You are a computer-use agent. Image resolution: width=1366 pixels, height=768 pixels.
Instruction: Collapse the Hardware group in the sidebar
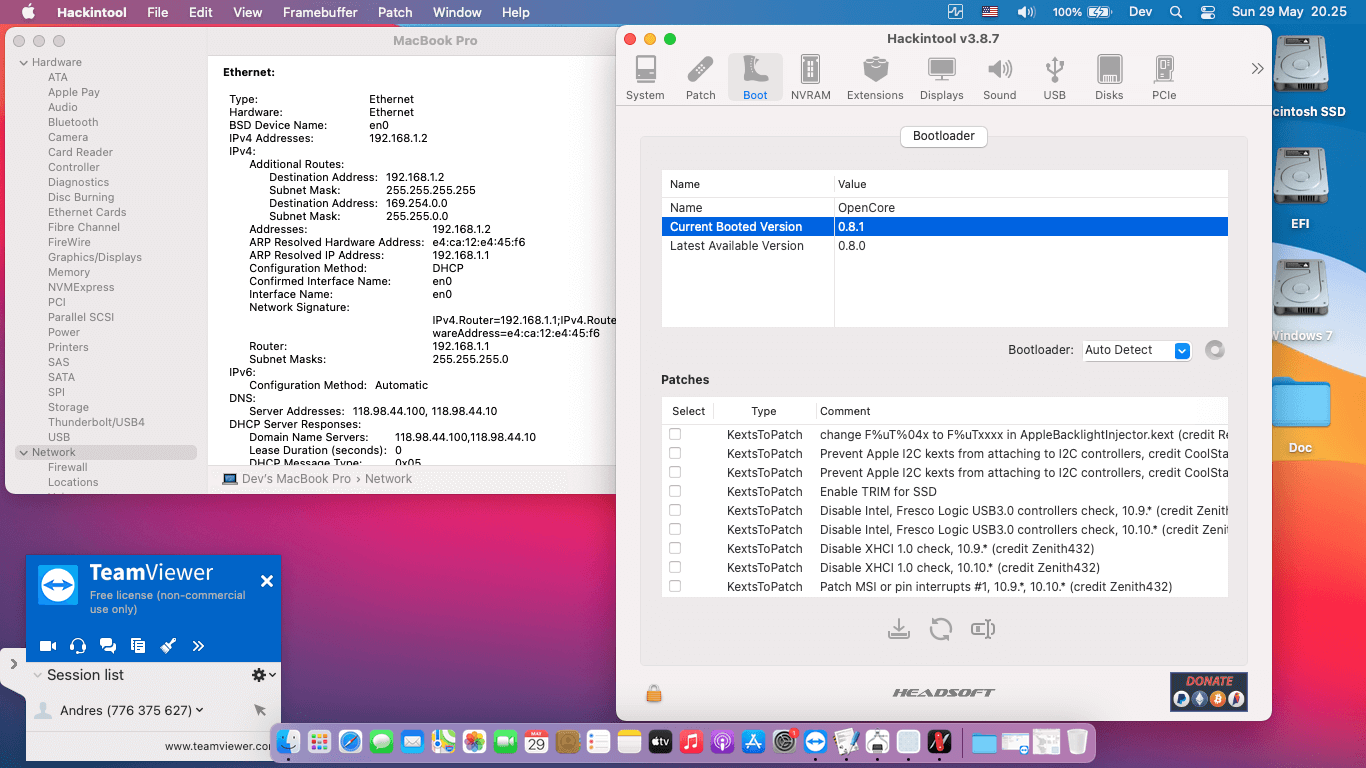(x=23, y=62)
